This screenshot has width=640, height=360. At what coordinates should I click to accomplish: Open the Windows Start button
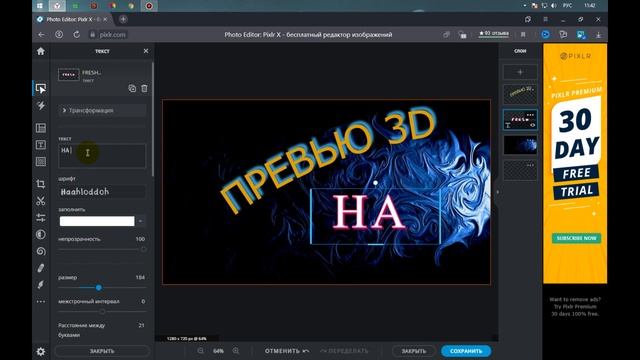(x=40, y=6)
